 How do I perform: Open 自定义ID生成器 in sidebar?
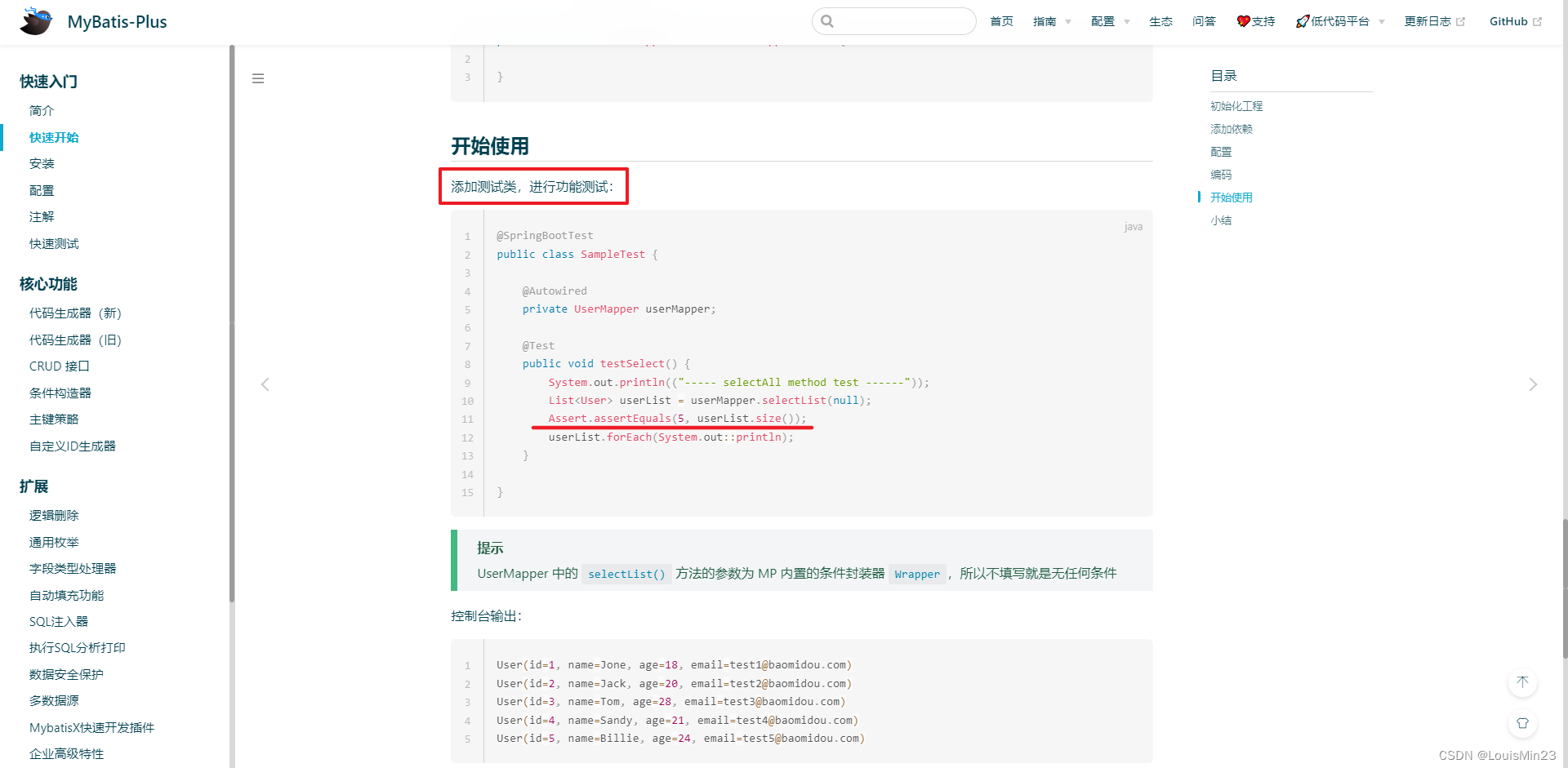click(x=73, y=446)
